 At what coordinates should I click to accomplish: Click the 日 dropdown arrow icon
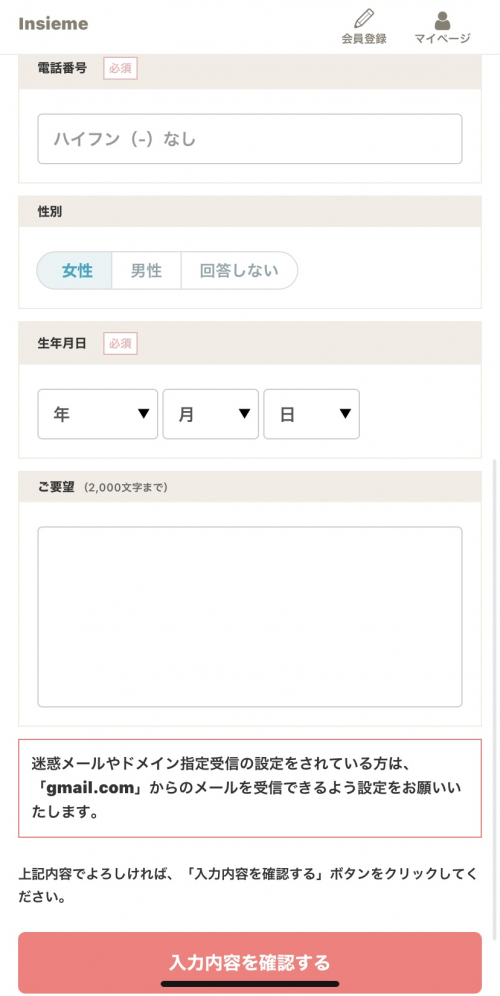(346, 414)
